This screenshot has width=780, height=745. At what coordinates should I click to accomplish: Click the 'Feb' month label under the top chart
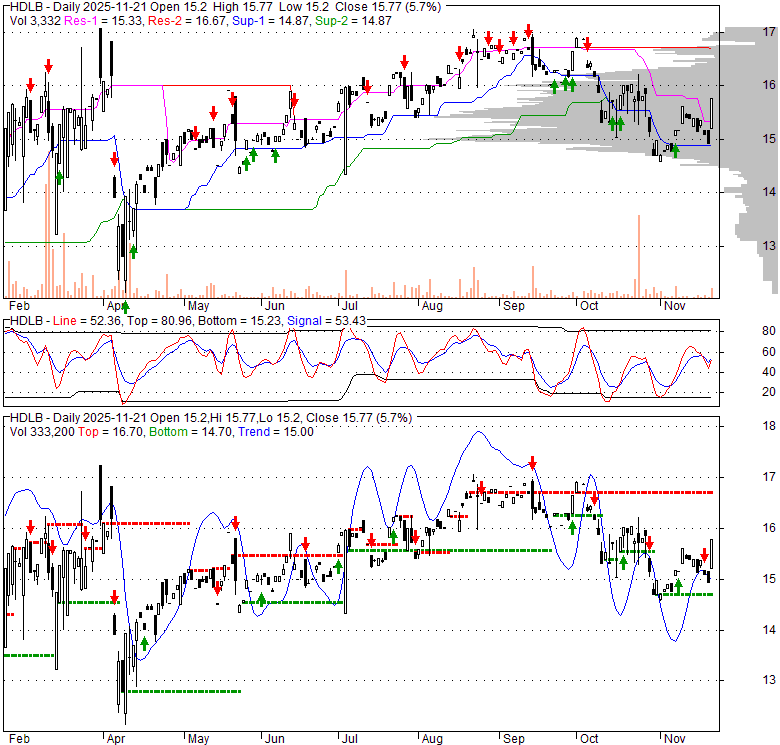coord(19,306)
